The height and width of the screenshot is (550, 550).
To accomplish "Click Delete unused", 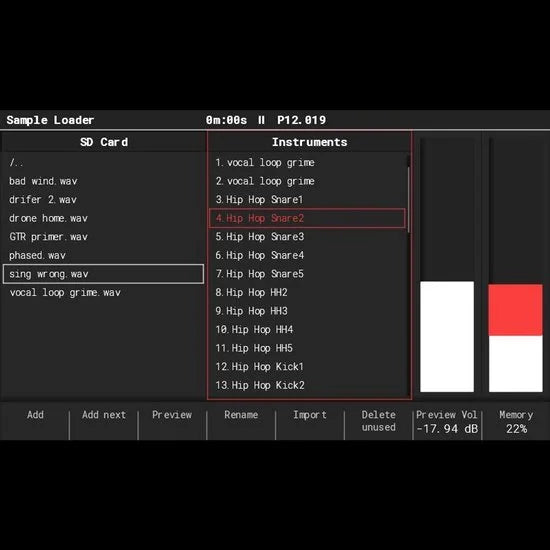I will pos(378,421).
